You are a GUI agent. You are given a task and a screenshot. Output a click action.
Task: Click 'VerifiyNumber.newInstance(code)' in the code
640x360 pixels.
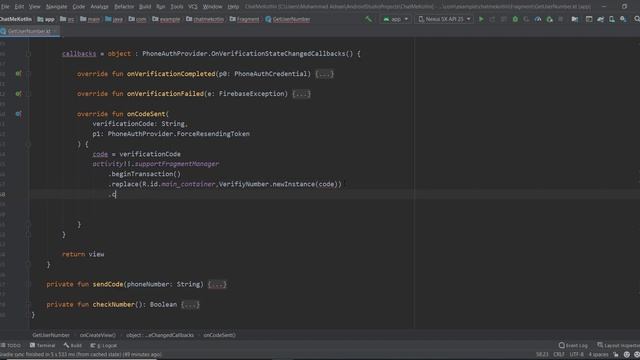[x=280, y=184]
